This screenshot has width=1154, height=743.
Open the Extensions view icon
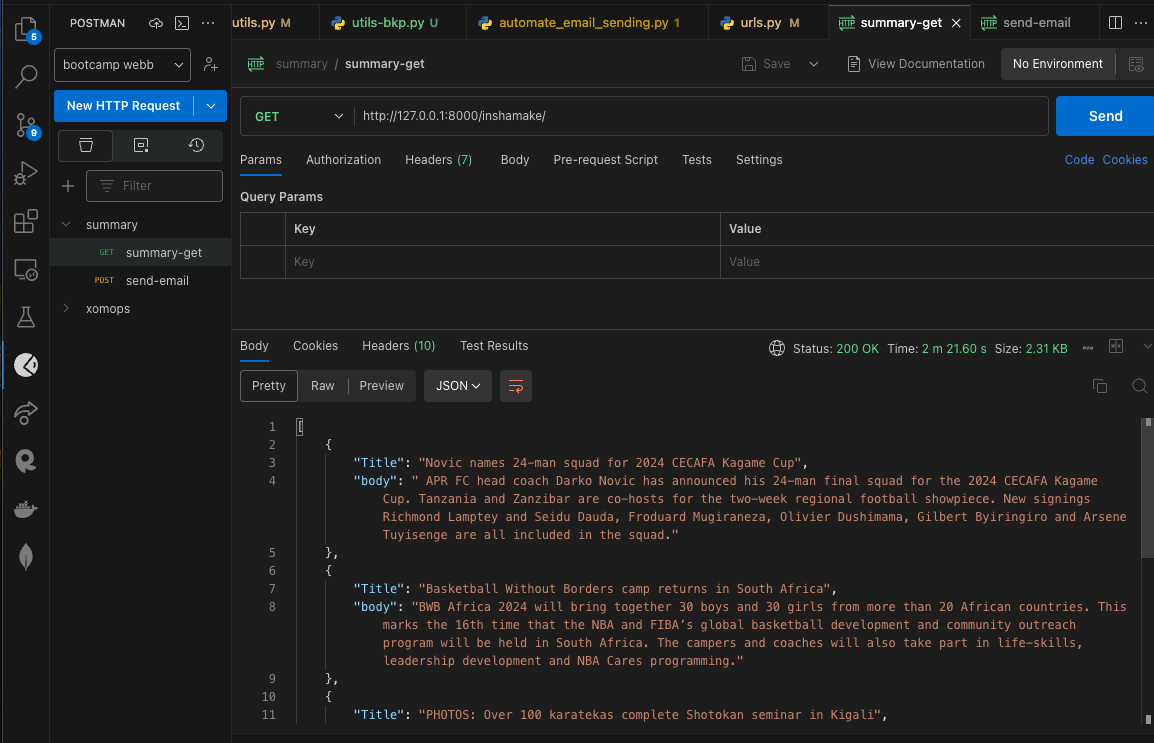26,222
